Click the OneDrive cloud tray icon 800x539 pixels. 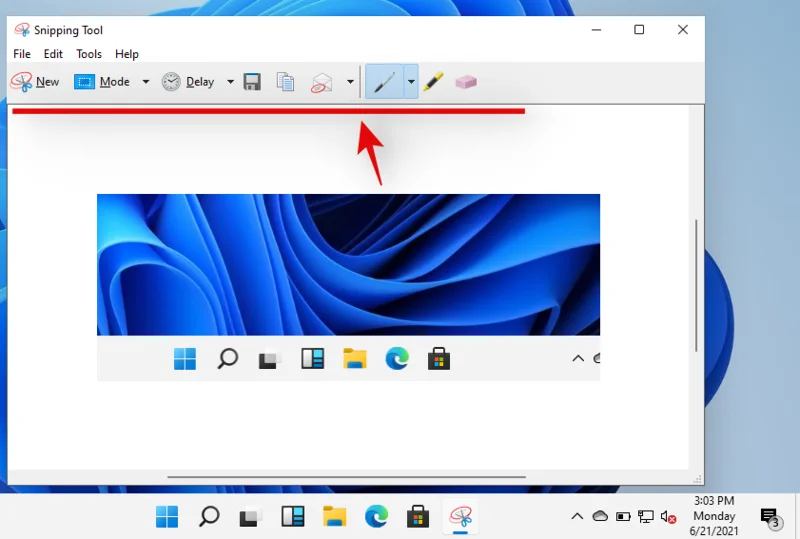[600, 517]
